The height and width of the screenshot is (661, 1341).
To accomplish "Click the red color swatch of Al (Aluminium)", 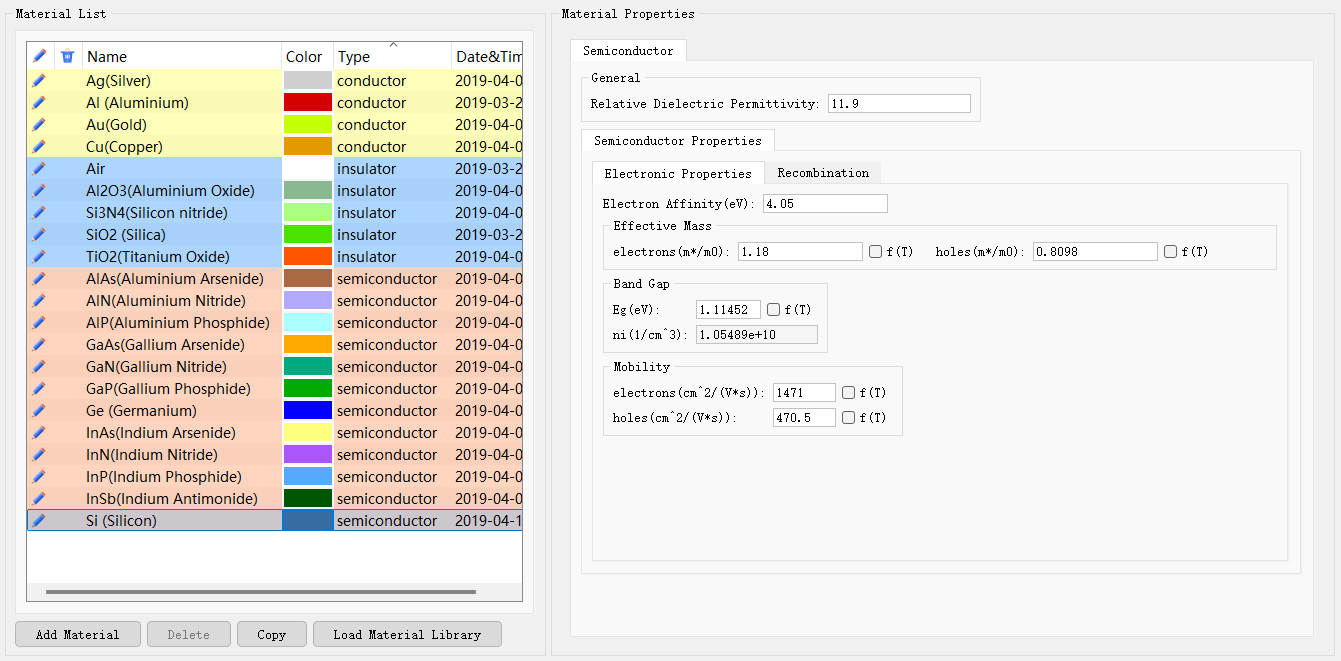I will [307, 102].
